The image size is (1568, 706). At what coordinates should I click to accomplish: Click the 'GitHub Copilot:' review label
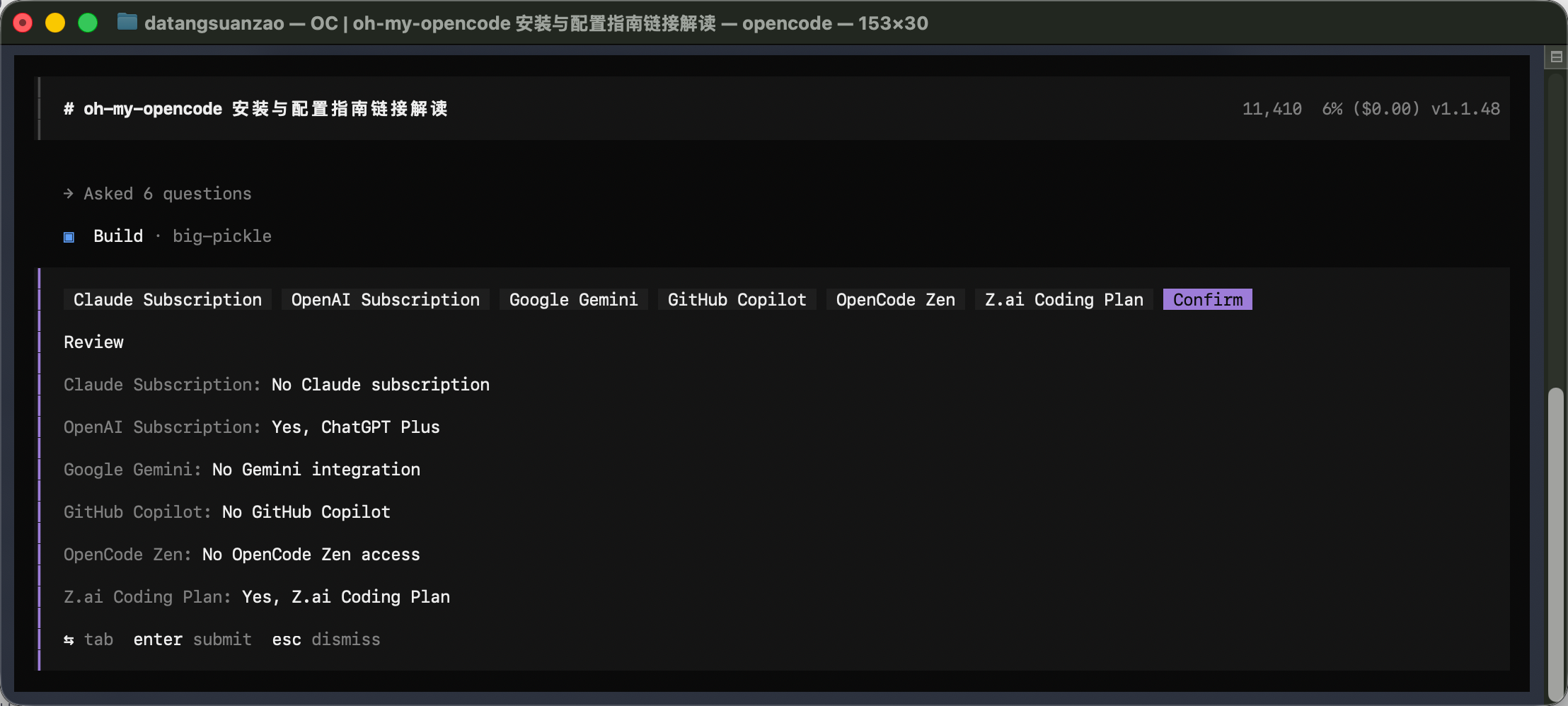[138, 511]
